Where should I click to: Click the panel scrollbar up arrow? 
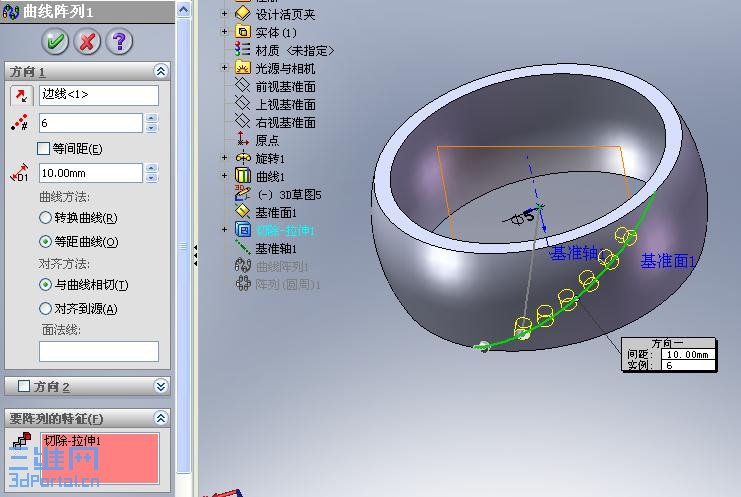(x=183, y=9)
